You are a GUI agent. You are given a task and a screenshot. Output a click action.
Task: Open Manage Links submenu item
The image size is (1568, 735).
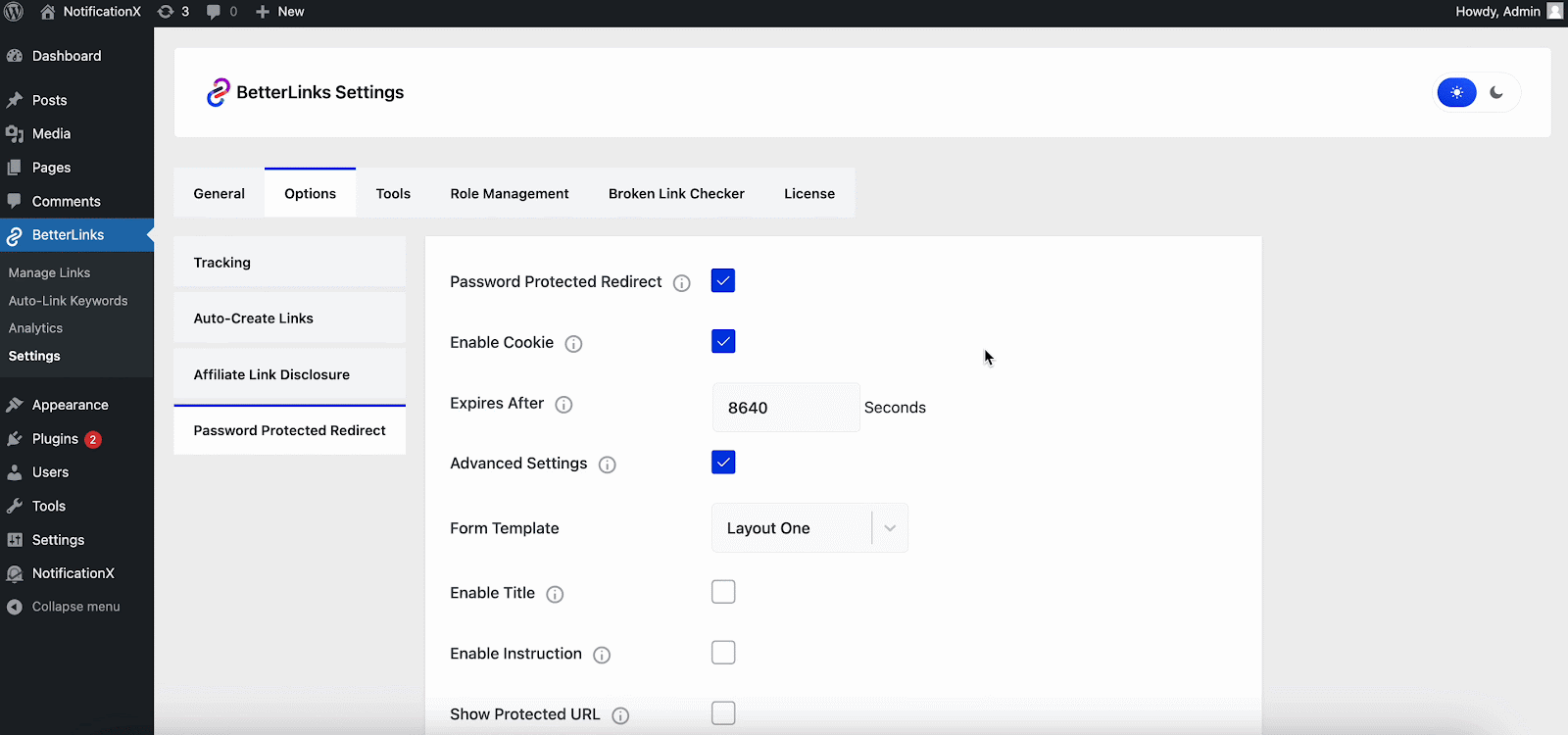click(x=49, y=273)
